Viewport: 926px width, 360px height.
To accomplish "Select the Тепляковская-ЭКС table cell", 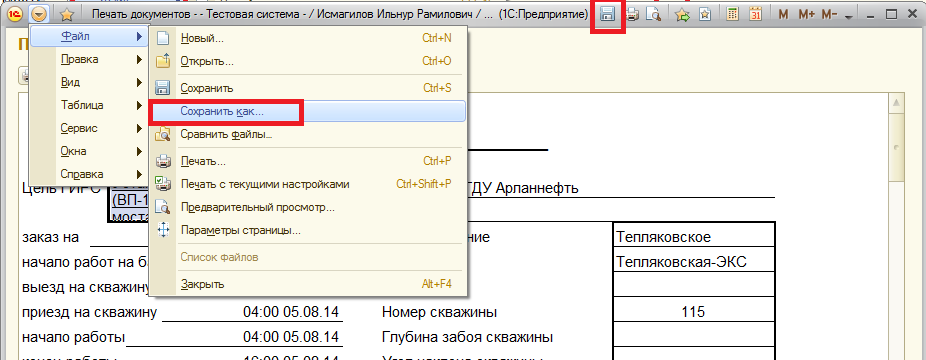I will pyautogui.click(x=694, y=260).
